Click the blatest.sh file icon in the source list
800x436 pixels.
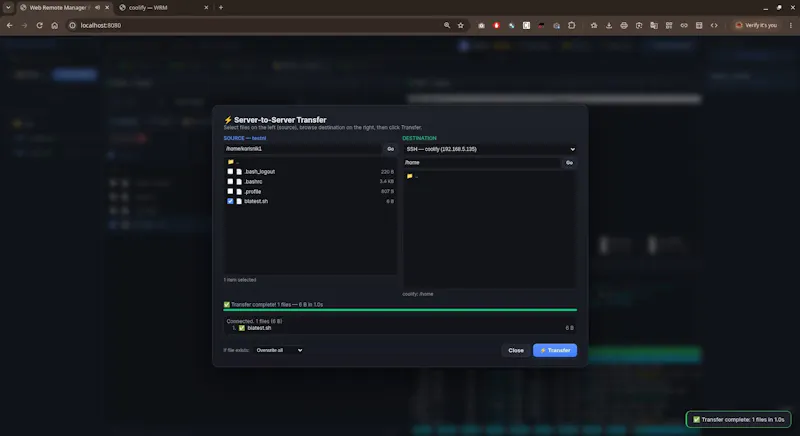[x=239, y=201]
